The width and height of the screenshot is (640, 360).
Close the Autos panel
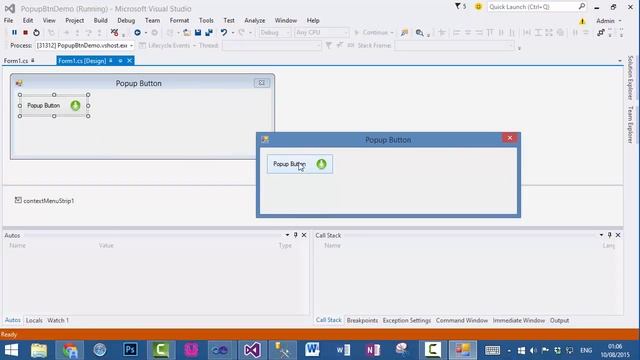304,235
